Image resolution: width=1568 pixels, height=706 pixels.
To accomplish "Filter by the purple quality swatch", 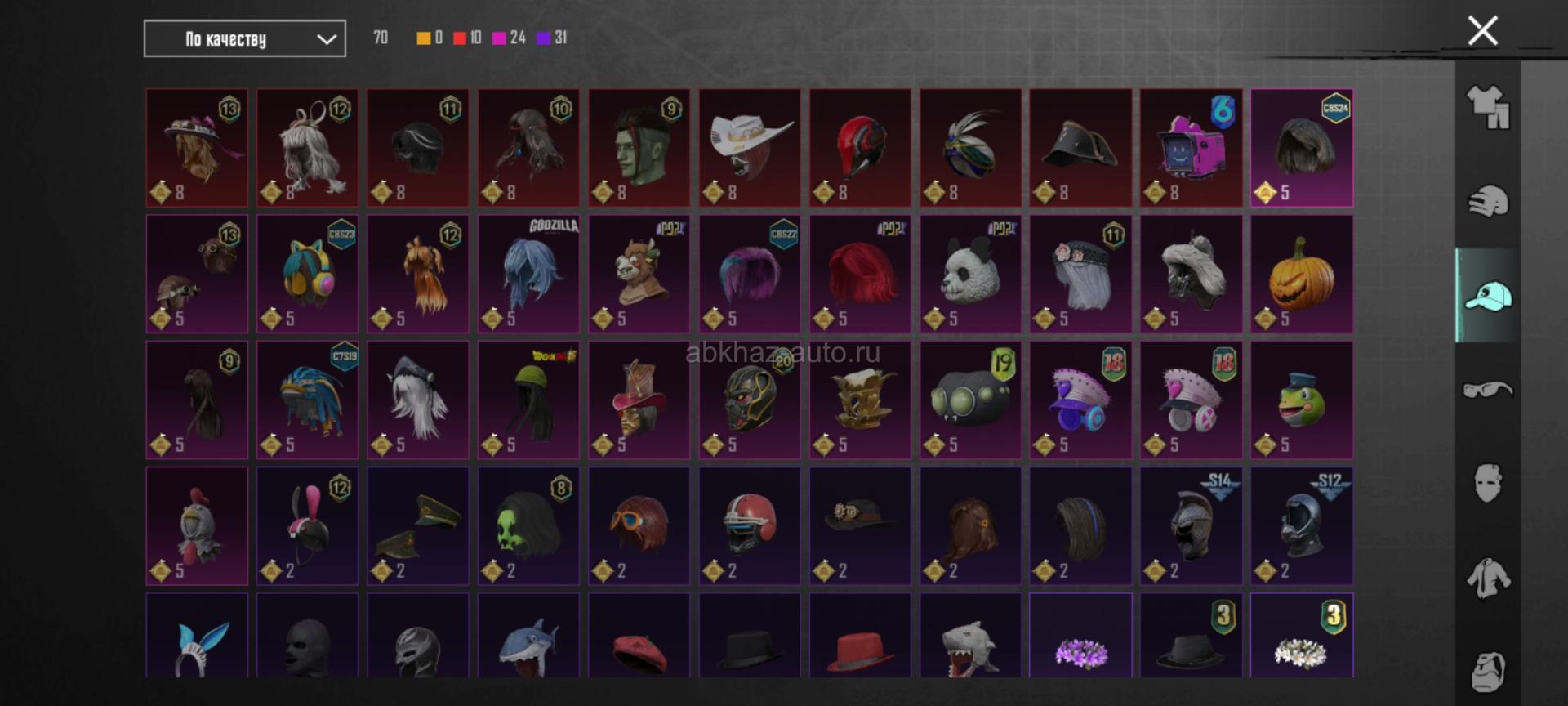I will 543,38.
